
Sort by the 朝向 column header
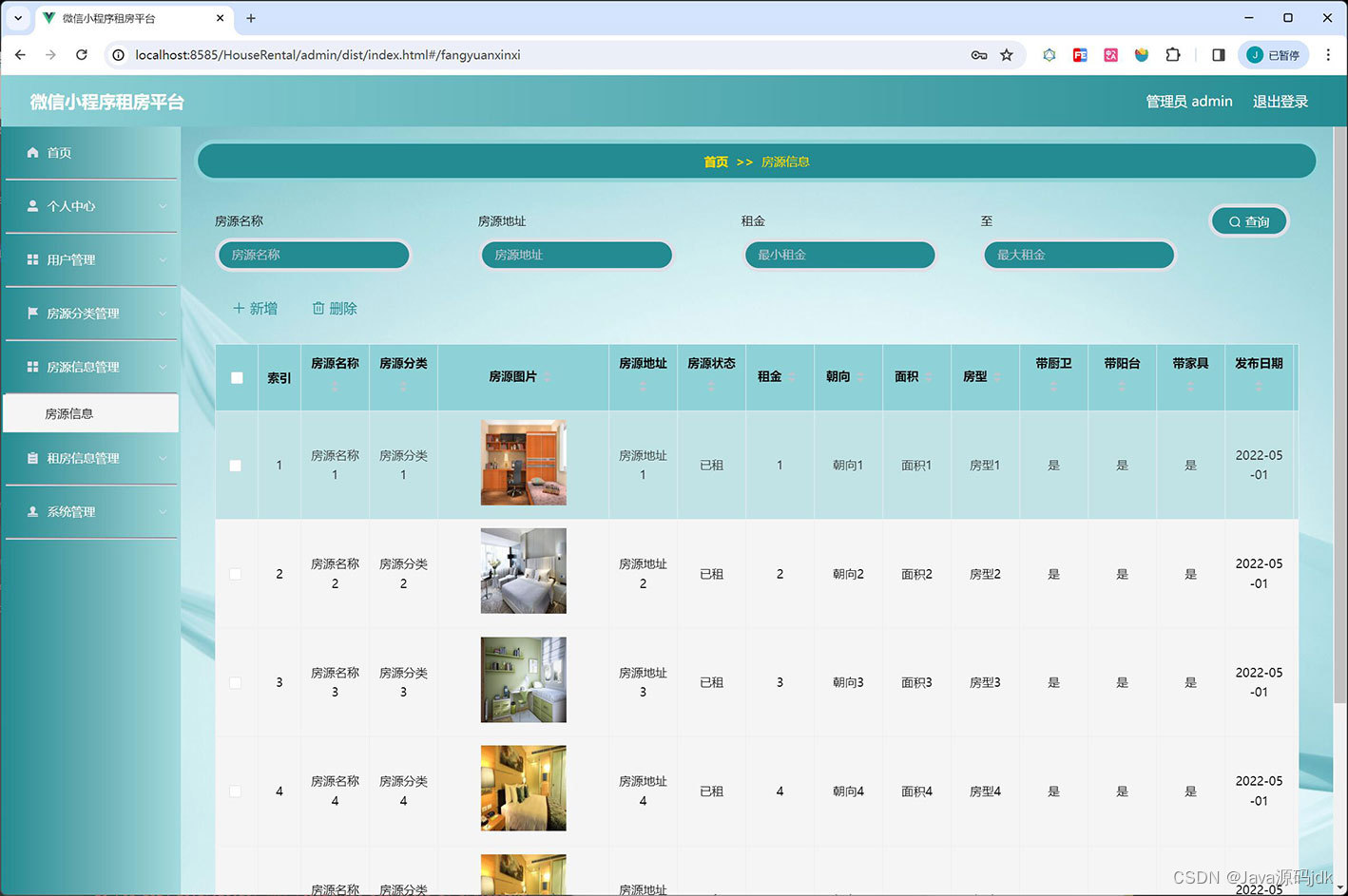pyautogui.click(x=848, y=377)
